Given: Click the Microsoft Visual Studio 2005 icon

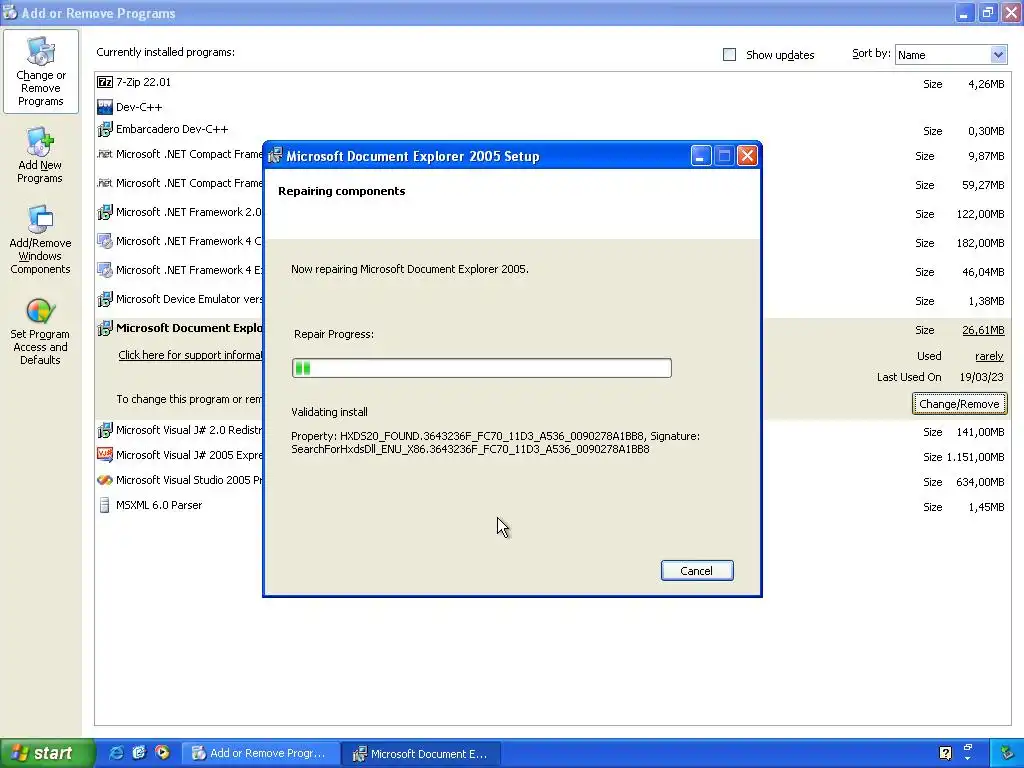Looking at the screenshot, I should (104, 480).
